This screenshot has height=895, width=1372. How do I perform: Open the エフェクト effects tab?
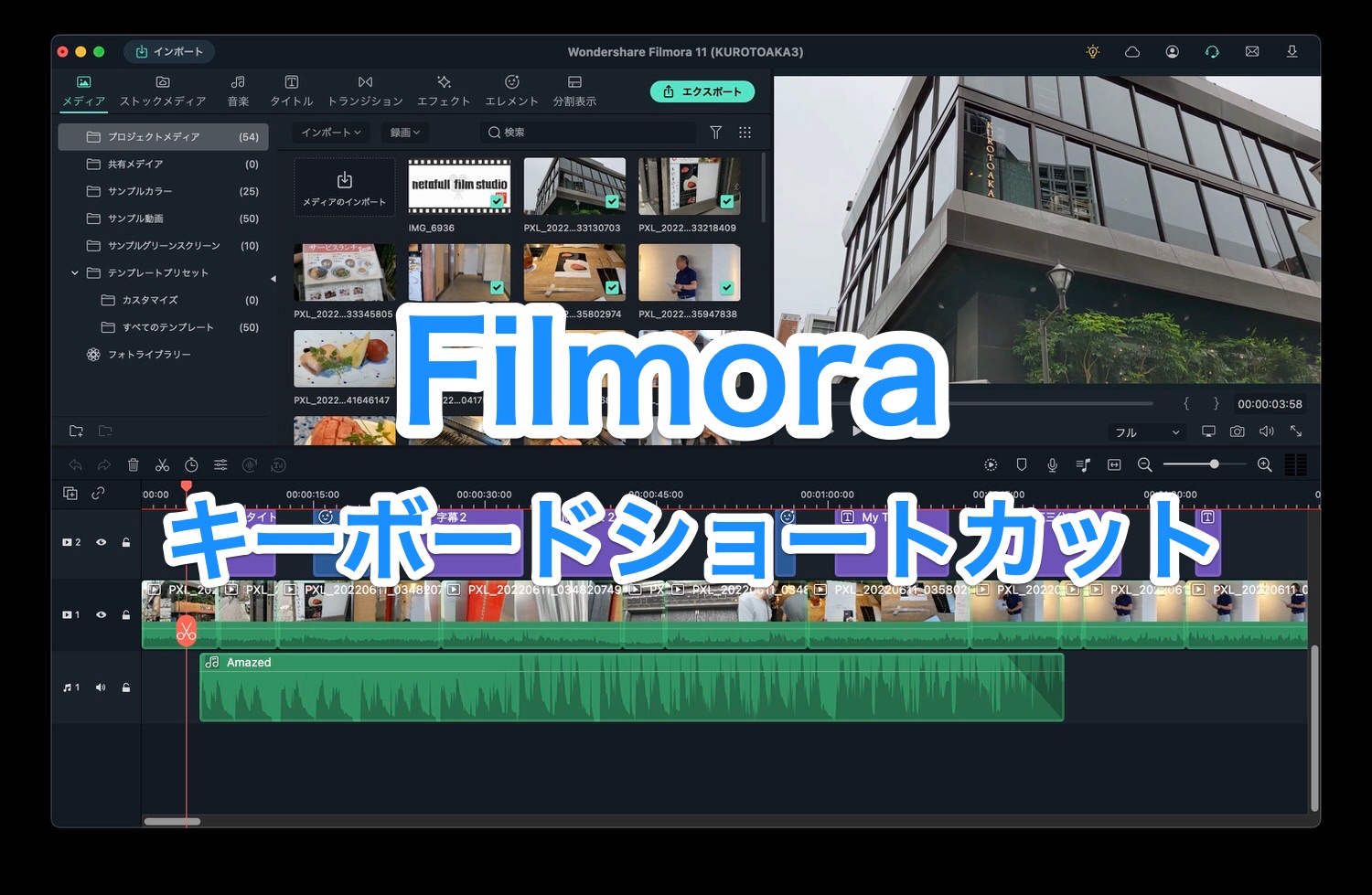click(x=444, y=91)
